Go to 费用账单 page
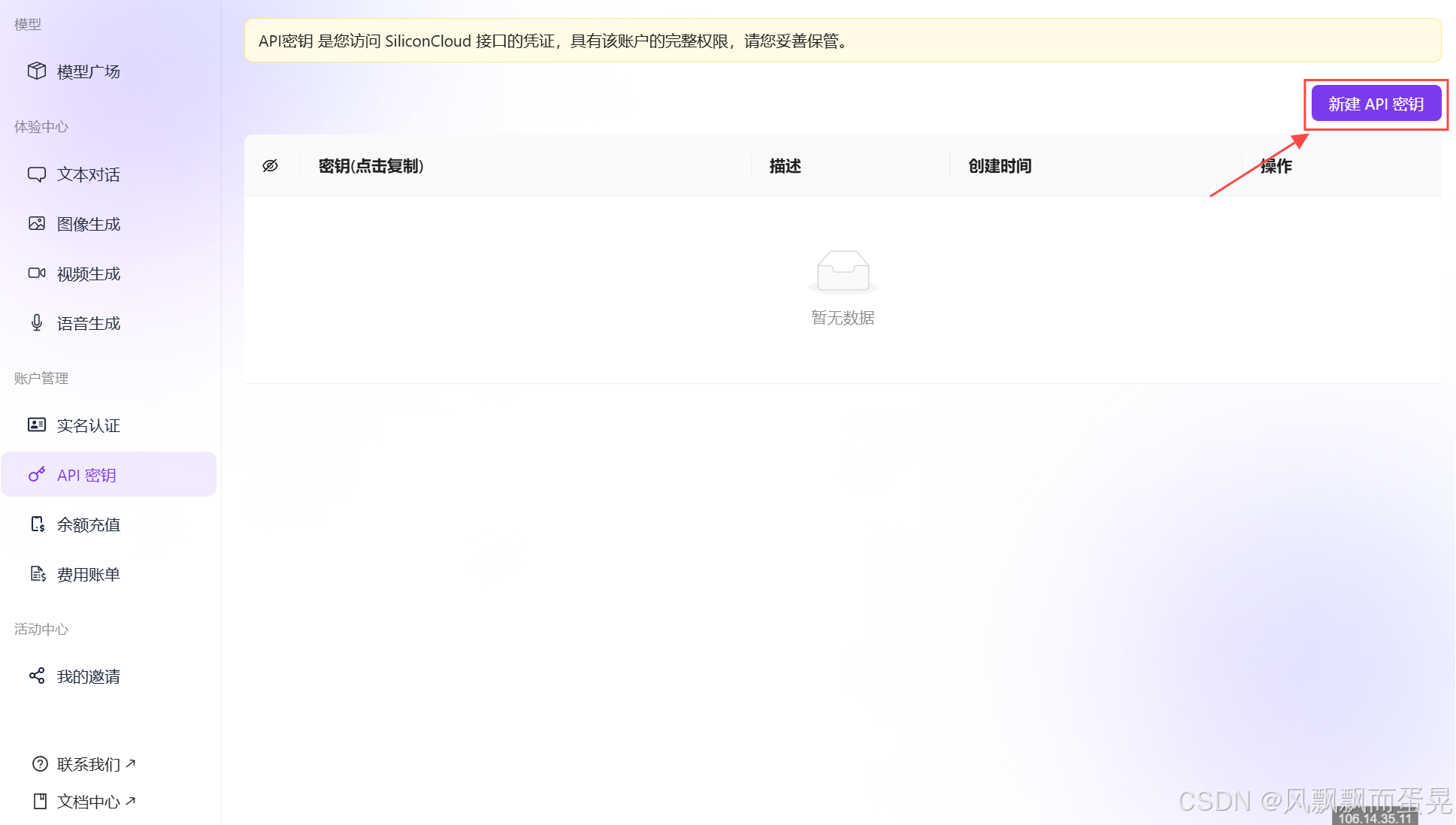Viewport: 1456px width, 825px height. (x=89, y=574)
